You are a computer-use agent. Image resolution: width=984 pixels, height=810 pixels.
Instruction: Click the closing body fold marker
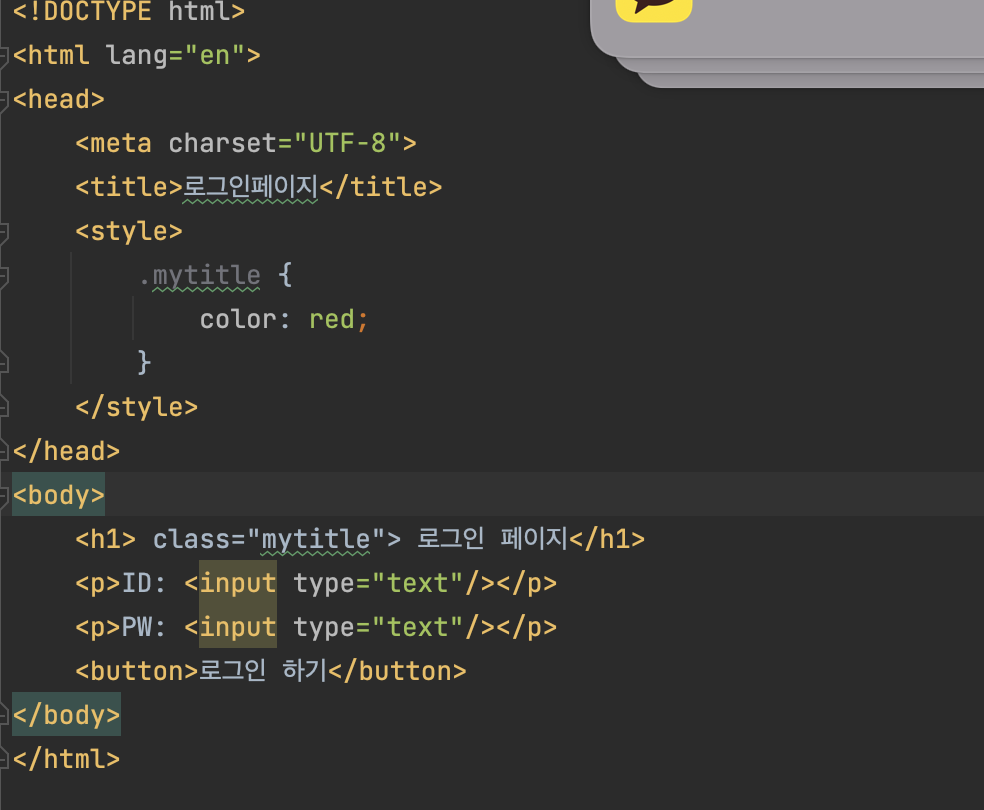pyautogui.click(x=4, y=715)
